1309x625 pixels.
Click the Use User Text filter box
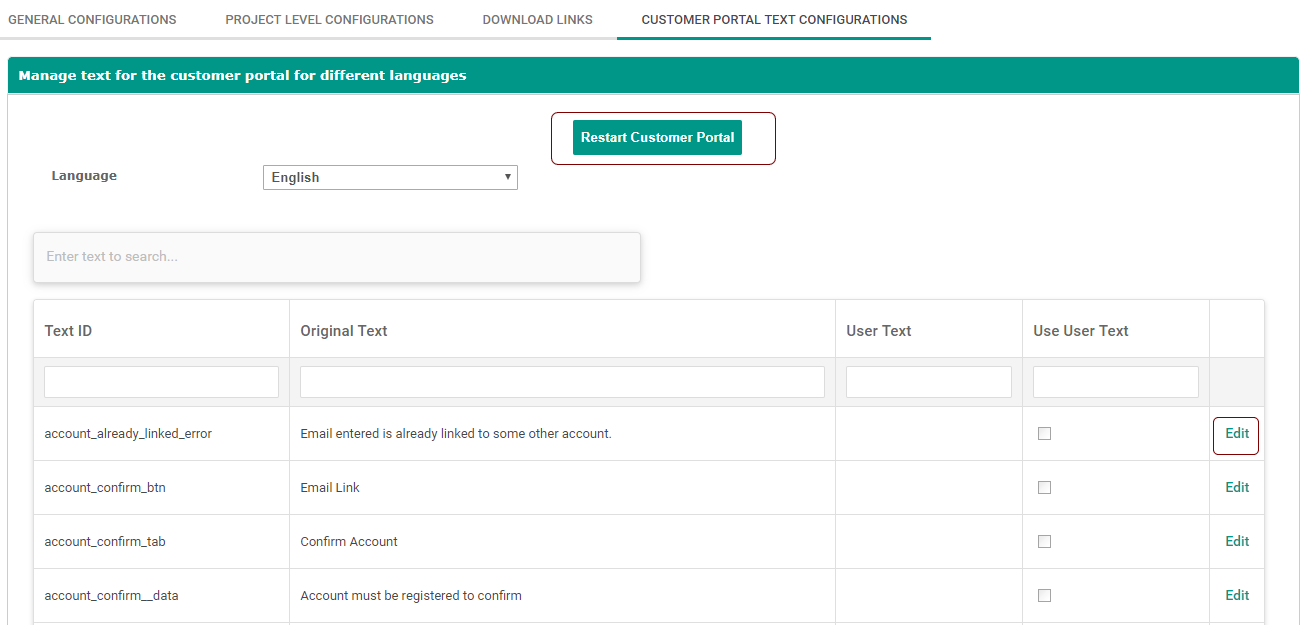coord(1115,382)
